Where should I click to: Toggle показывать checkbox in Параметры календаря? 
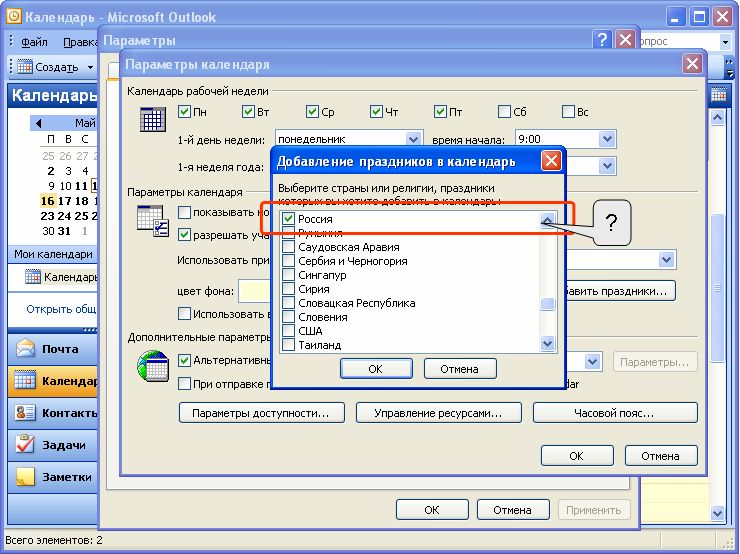184,212
